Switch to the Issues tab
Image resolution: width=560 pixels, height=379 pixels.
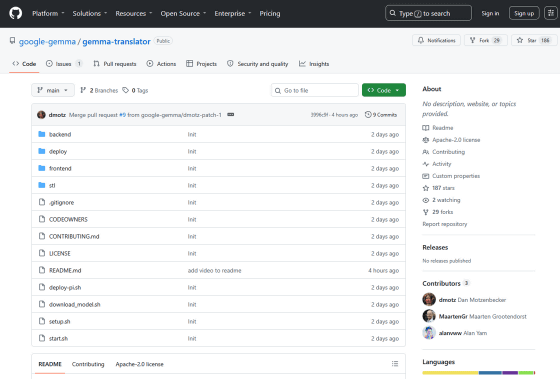click(x=64, y=64)
